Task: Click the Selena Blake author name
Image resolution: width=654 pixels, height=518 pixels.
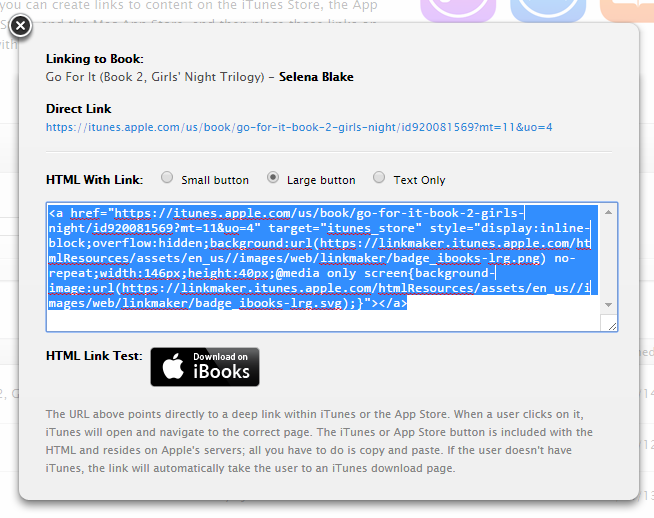Action: 316,77
